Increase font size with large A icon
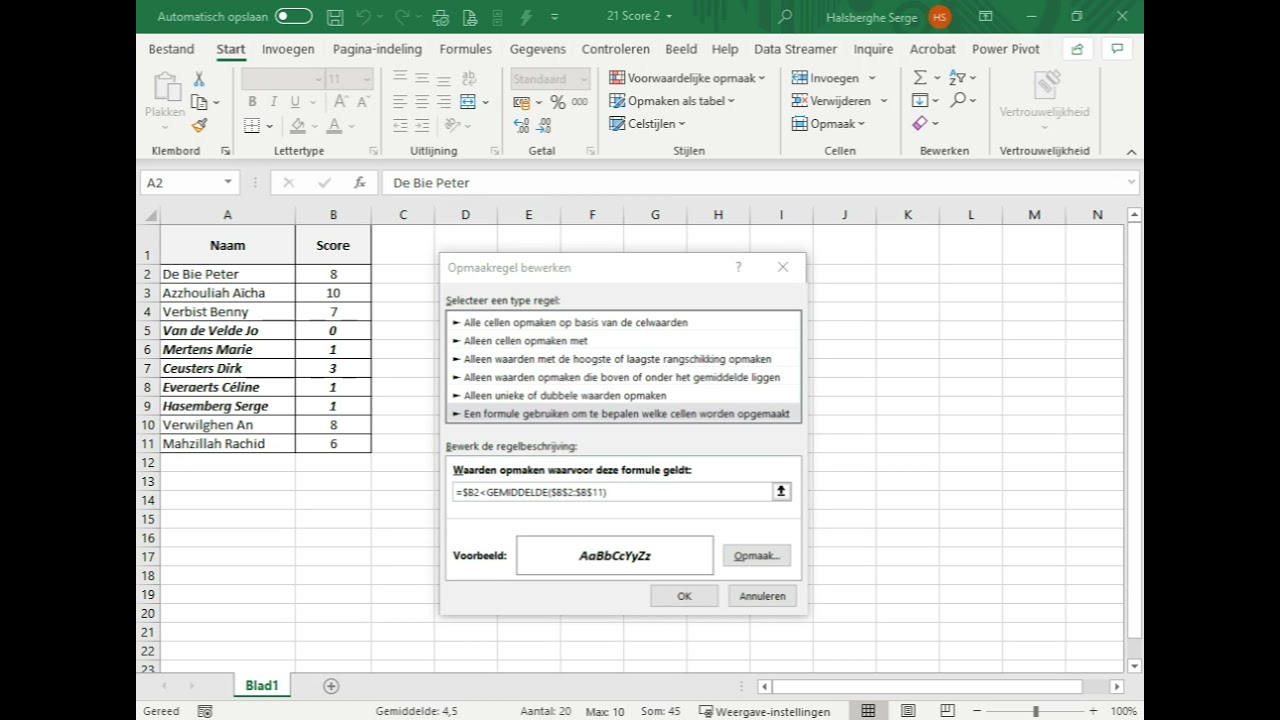This screenshot has width=1280, height=720. (340, 102)
